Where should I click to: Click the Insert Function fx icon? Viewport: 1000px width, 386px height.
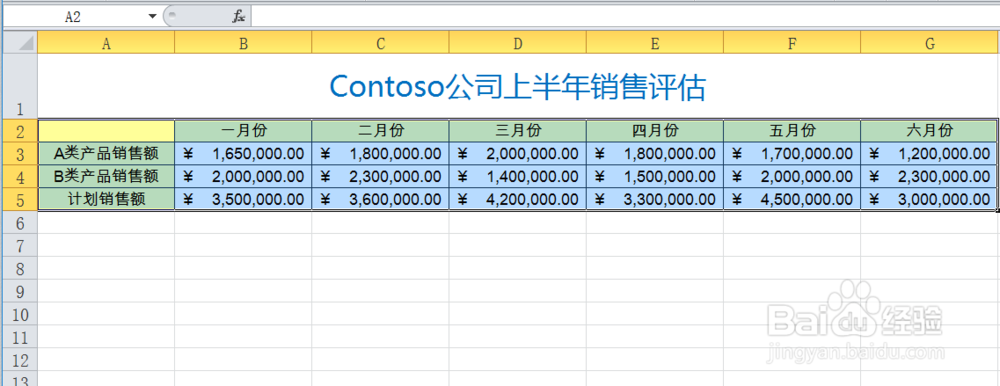[x=239, y=17]
